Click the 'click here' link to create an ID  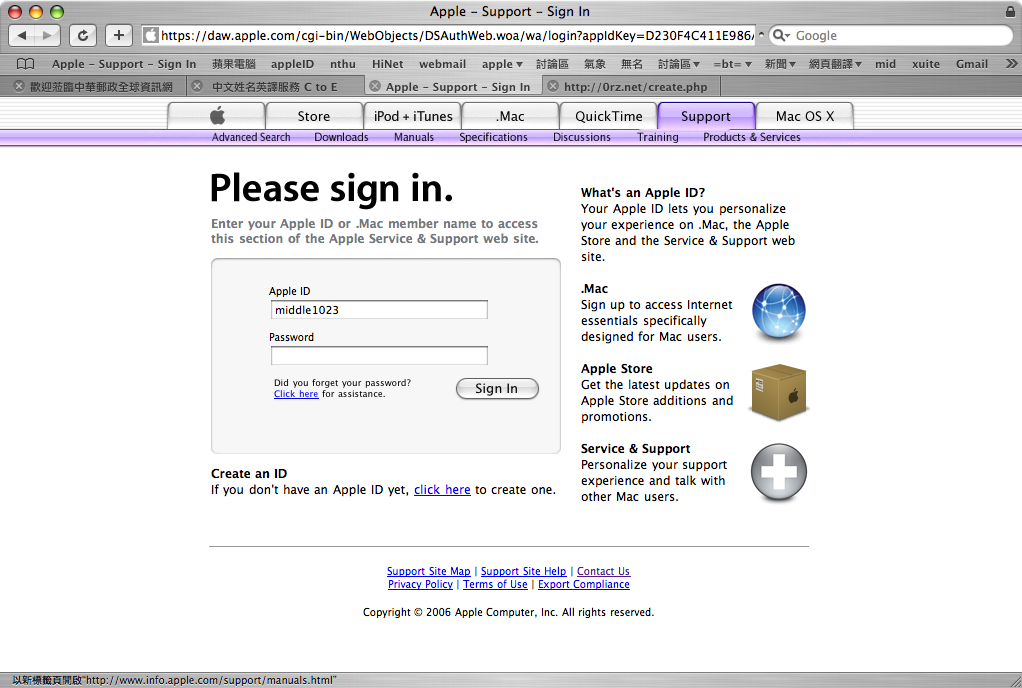442,489
